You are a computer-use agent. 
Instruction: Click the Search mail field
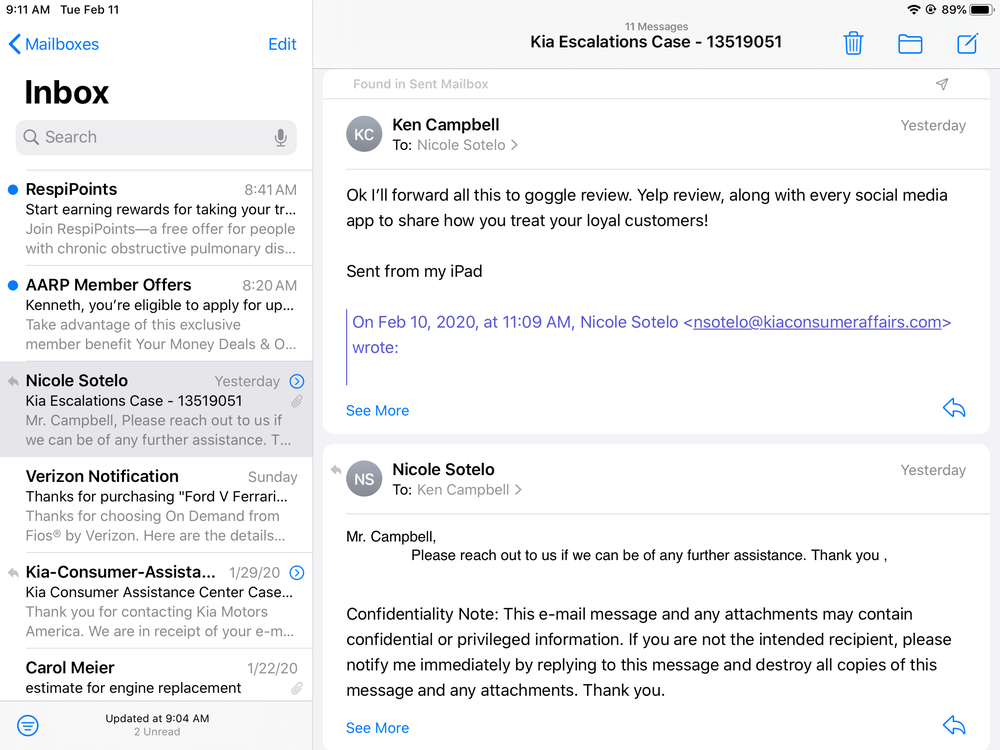150,138
